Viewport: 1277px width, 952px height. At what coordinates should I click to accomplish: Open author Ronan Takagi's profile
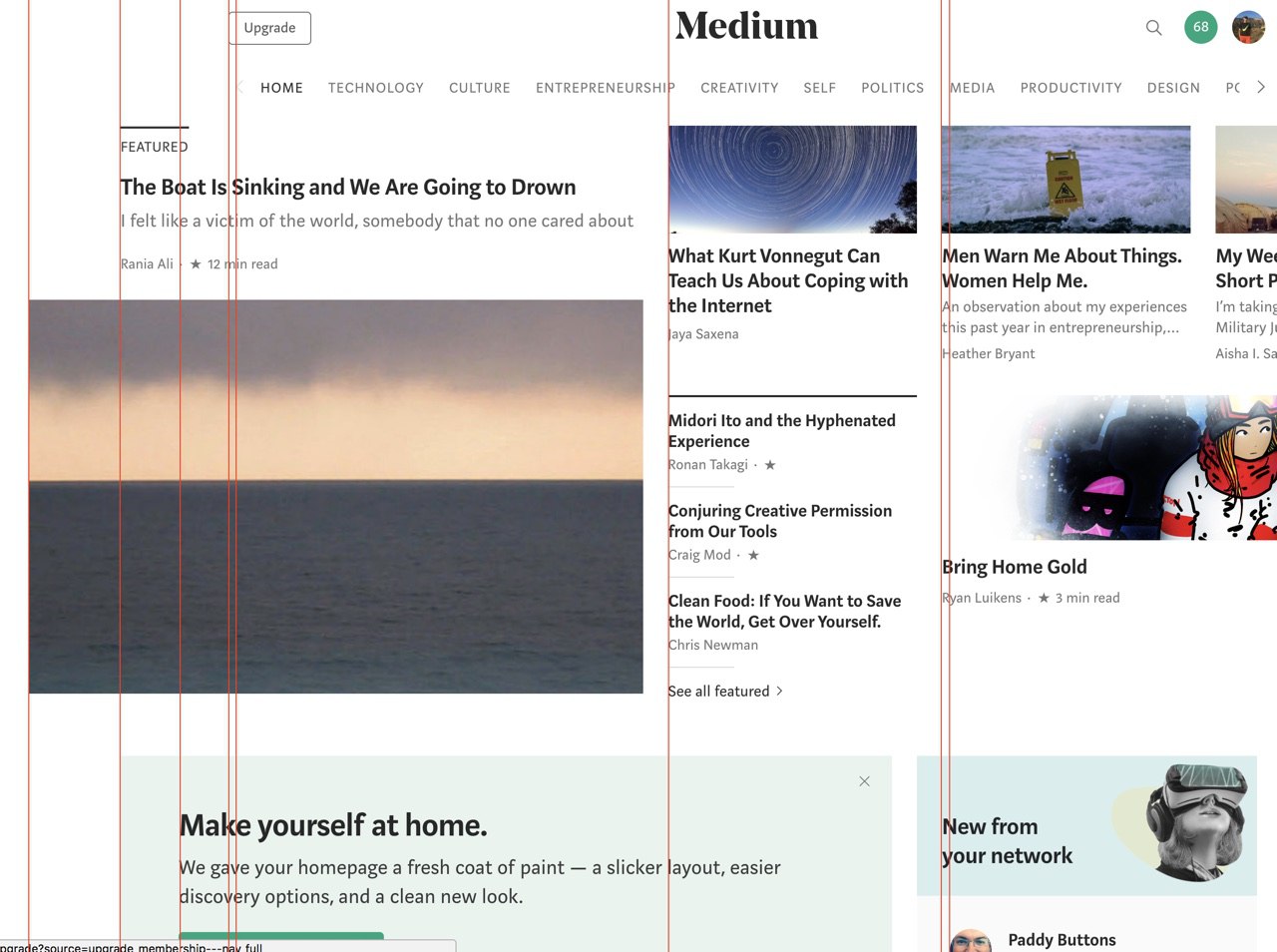pyautogui.click(x=708, y=465)
